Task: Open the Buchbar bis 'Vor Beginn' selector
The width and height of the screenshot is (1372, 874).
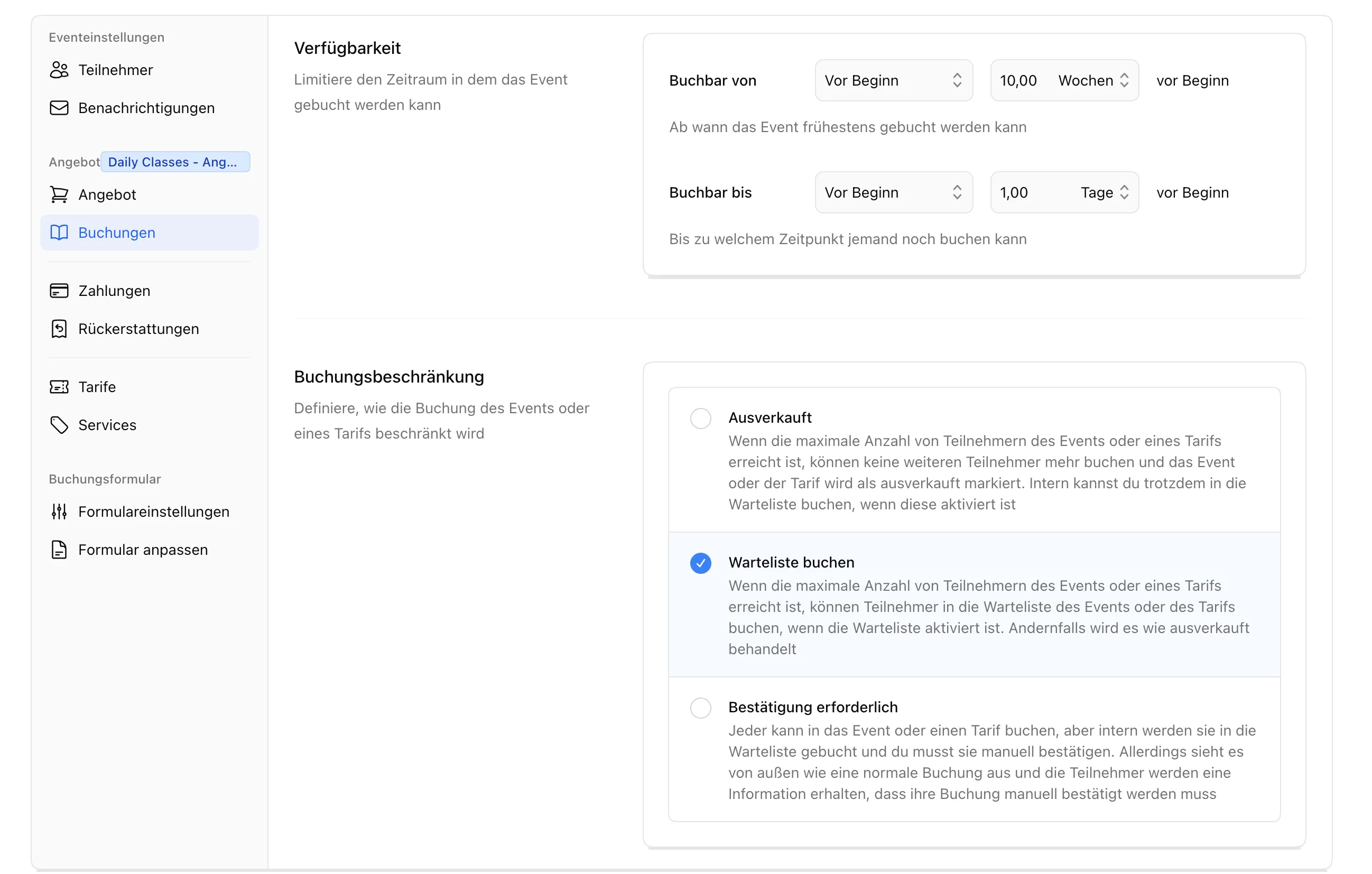Action: pyautogui.click(x=893, y=193)
